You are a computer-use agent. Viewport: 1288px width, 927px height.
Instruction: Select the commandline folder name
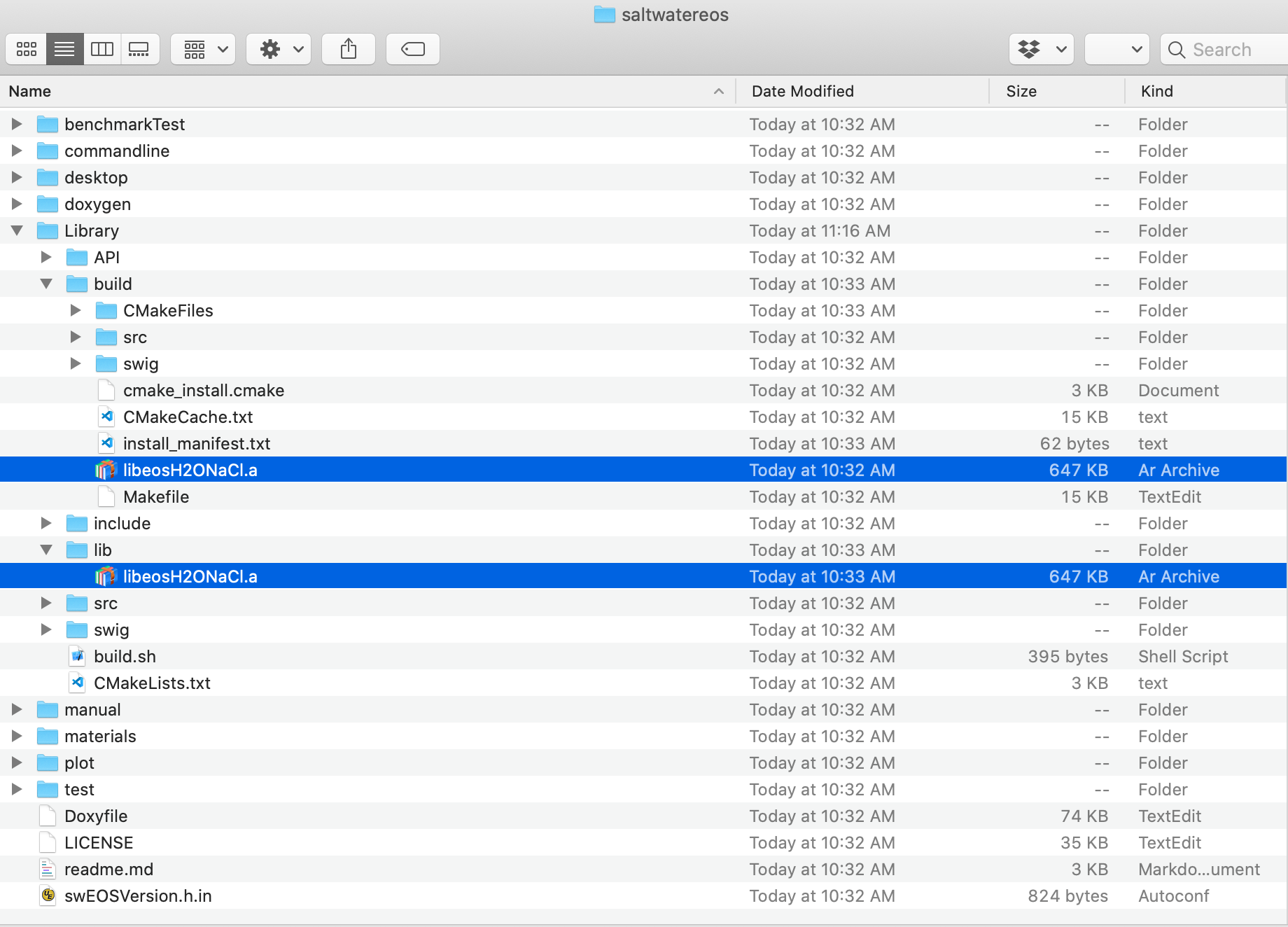(117, 151)
